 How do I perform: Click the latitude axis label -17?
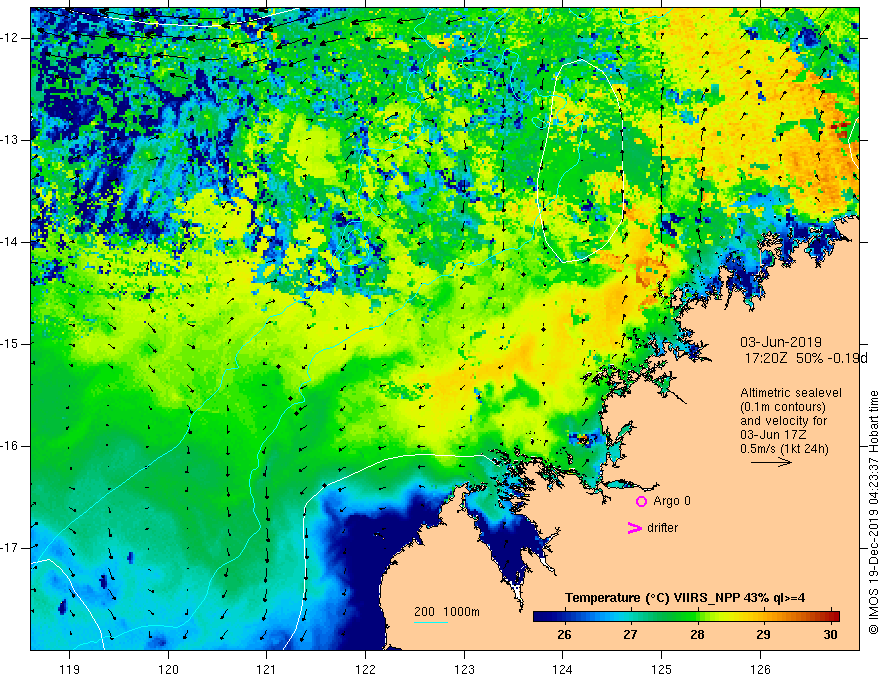[x=10, y=548]
